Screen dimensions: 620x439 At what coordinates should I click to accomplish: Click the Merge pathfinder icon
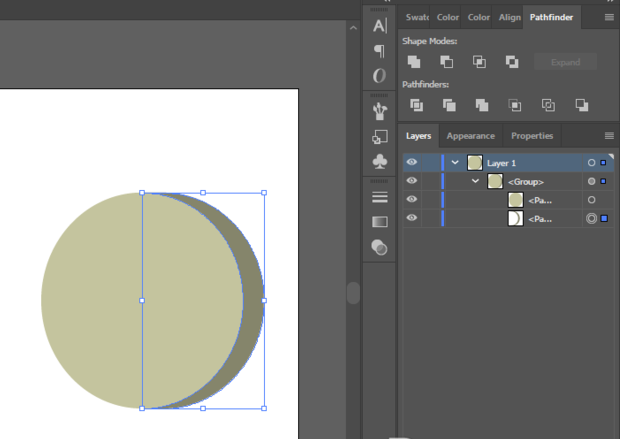tap(482, 105)
